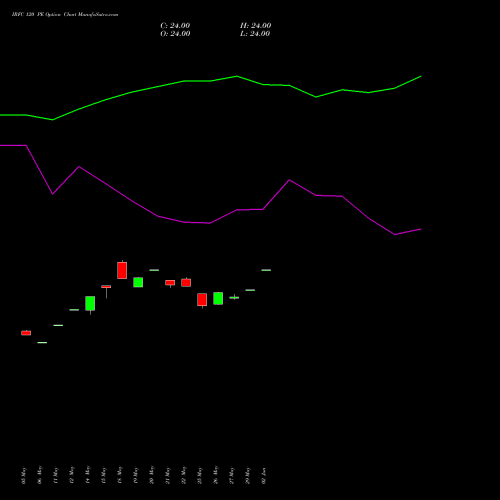Click the green candle for 14 May

[x=90, y=303]
